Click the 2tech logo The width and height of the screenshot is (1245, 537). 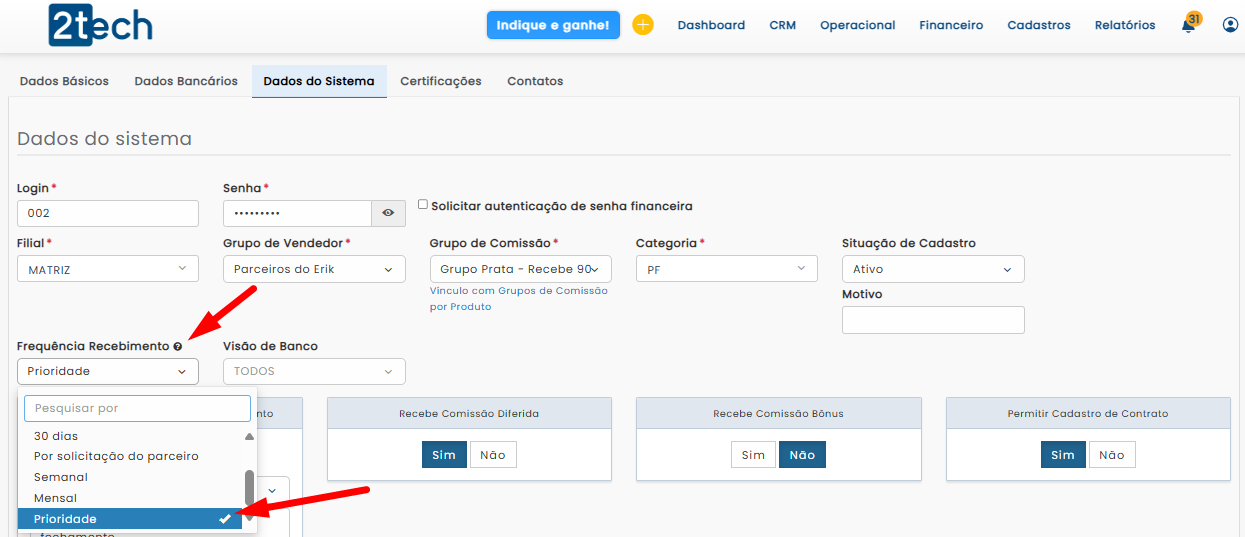point(100,25)
